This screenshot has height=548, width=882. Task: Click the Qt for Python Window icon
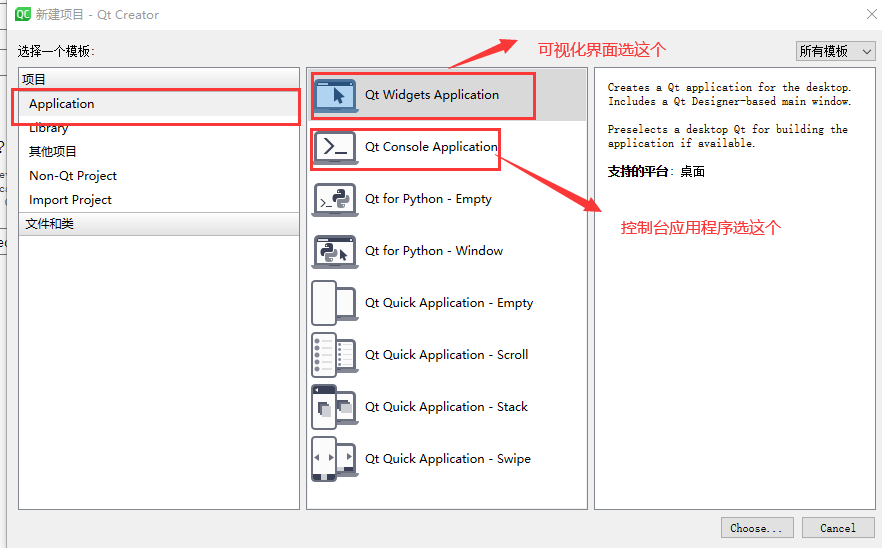tap(335, 251)
